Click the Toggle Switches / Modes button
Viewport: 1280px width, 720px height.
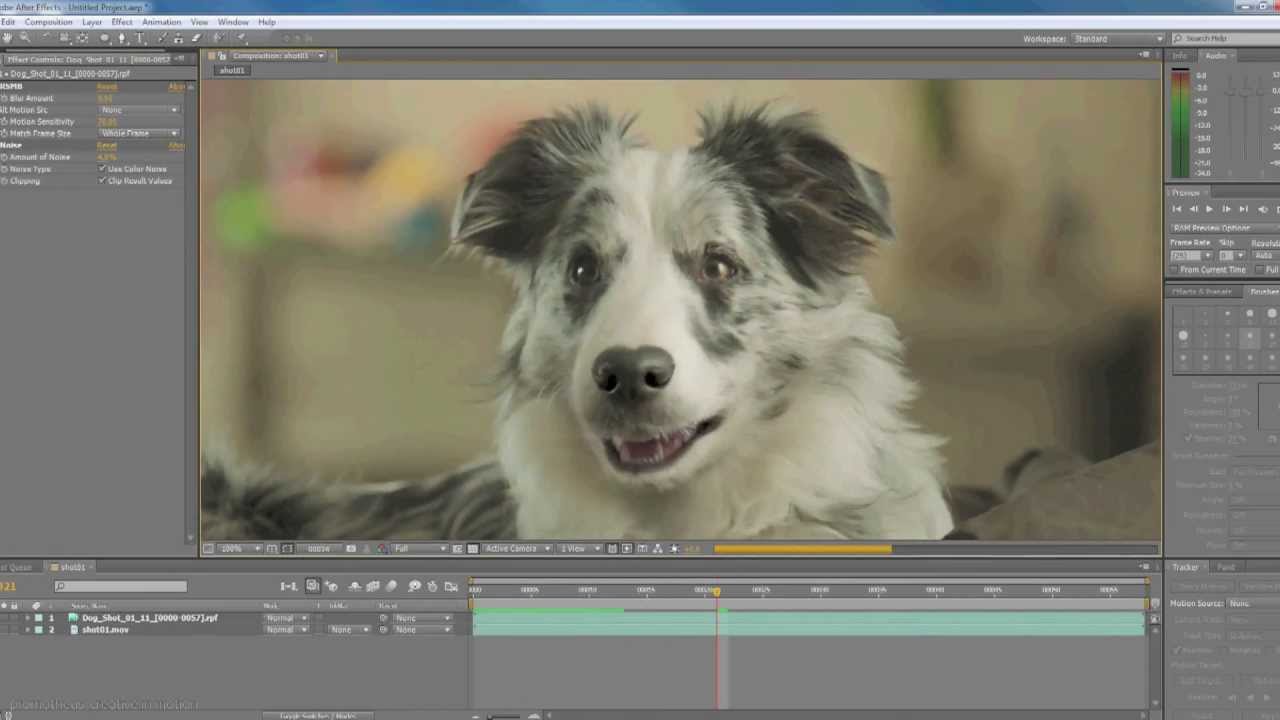click(x=317, y=715)
